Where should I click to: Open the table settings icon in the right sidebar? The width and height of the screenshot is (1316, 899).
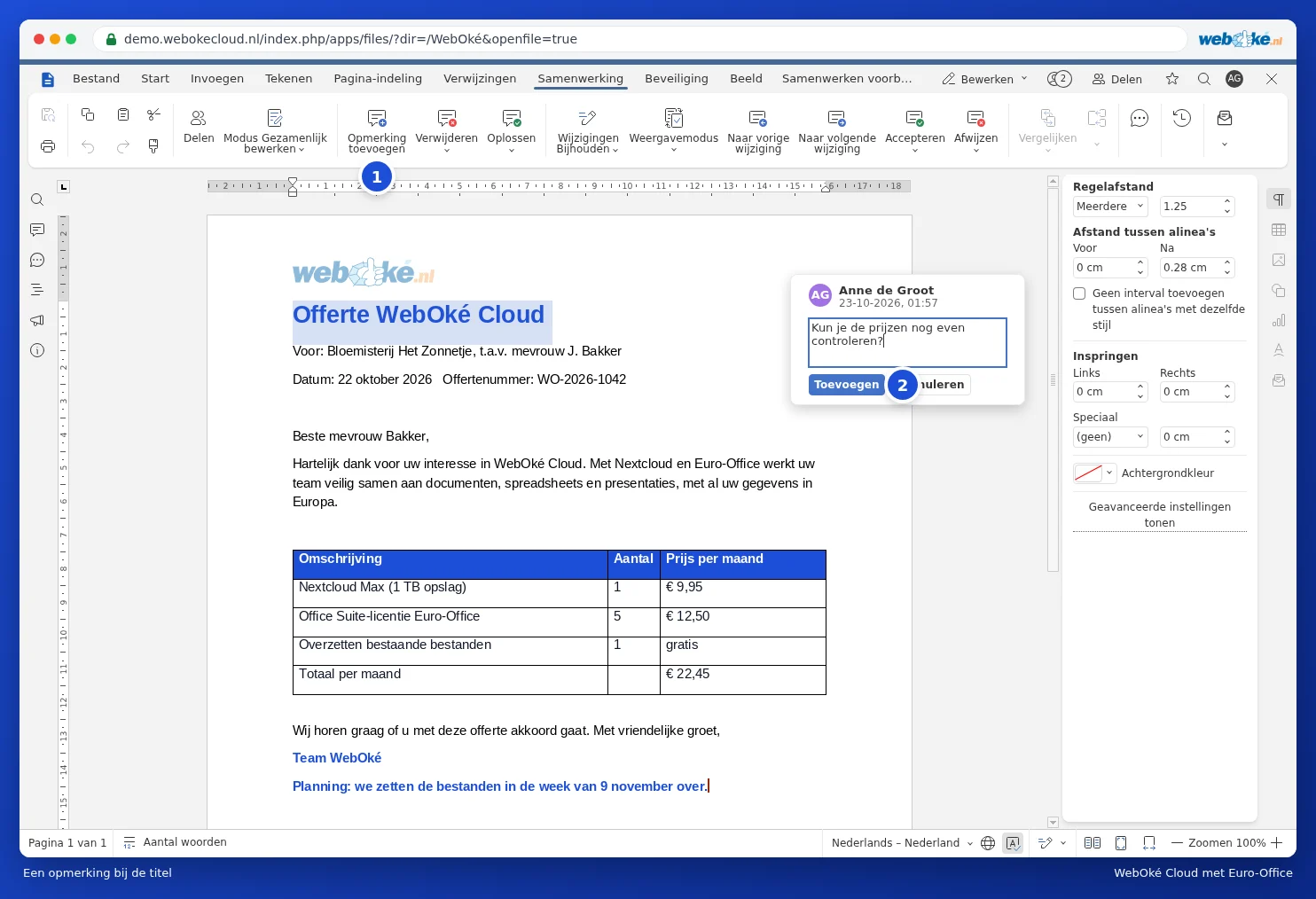point(1279,230)
